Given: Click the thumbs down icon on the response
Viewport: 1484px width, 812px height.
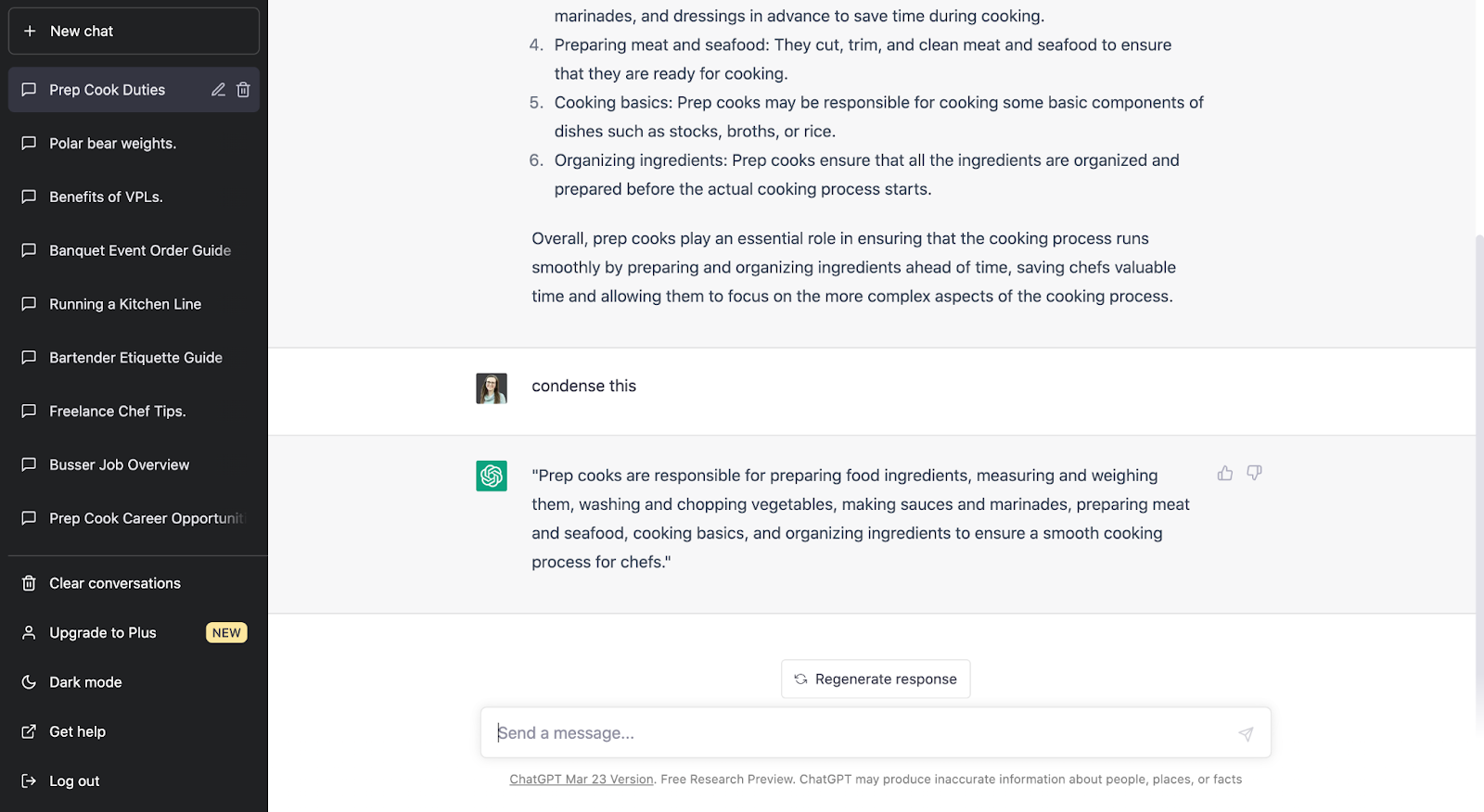Looking at the screenshot, I should click(x=1254, y=474).
